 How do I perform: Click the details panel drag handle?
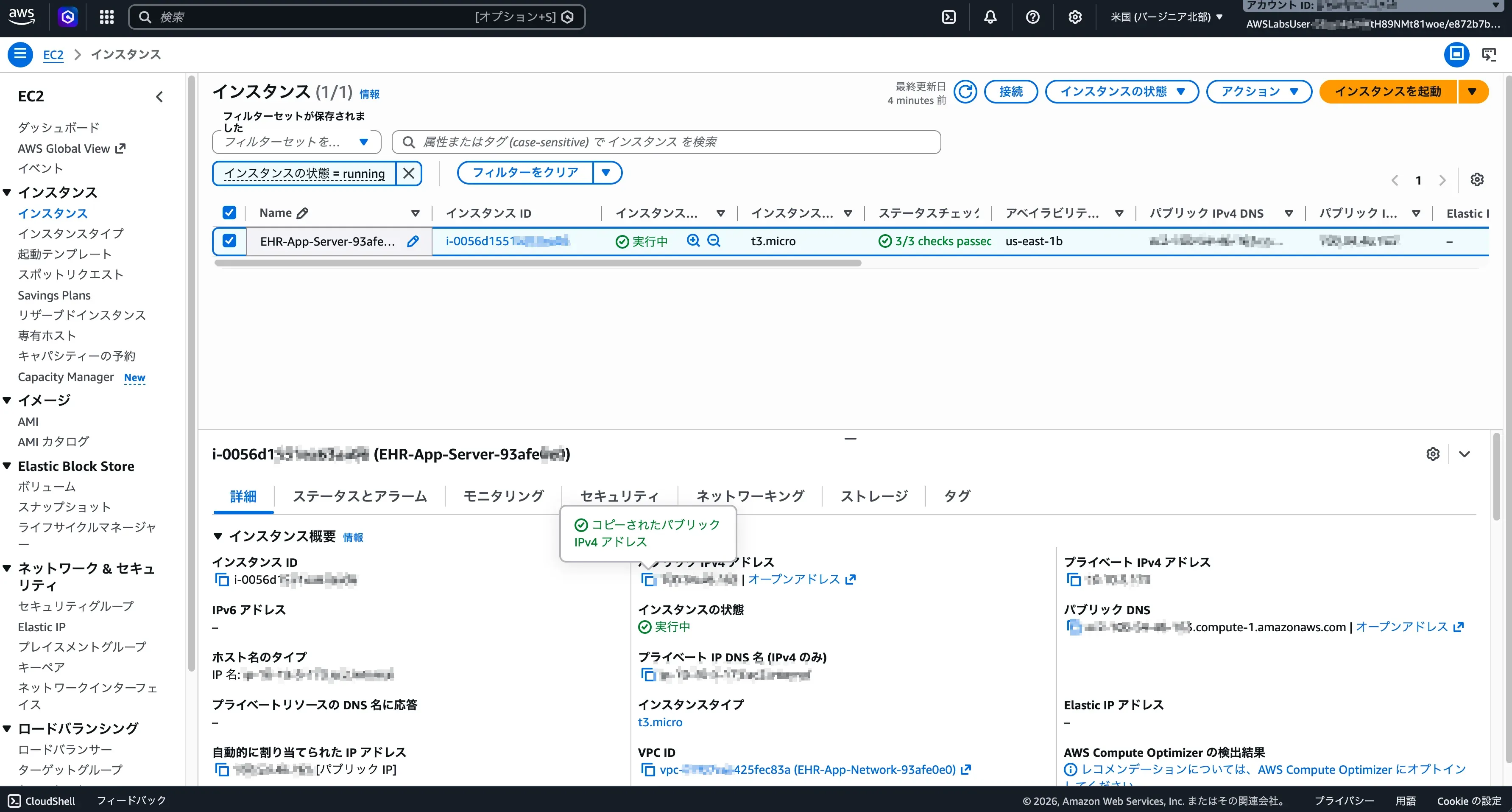pyautogui.click(x=851, y=439)
